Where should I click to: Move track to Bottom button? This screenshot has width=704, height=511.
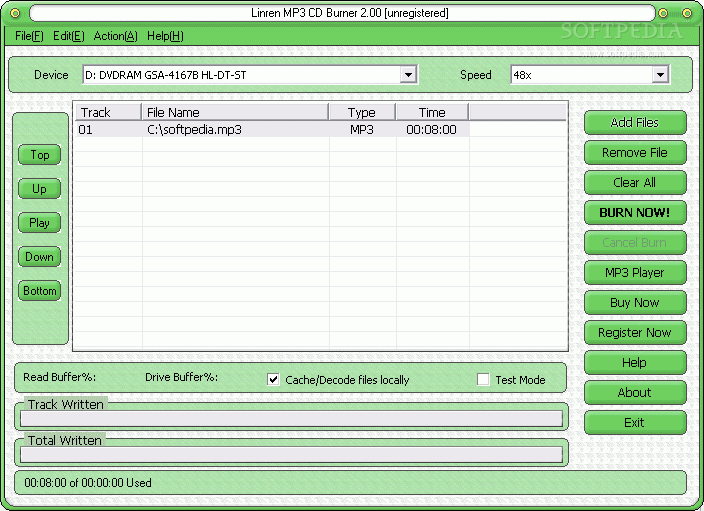tap(40, 291)
